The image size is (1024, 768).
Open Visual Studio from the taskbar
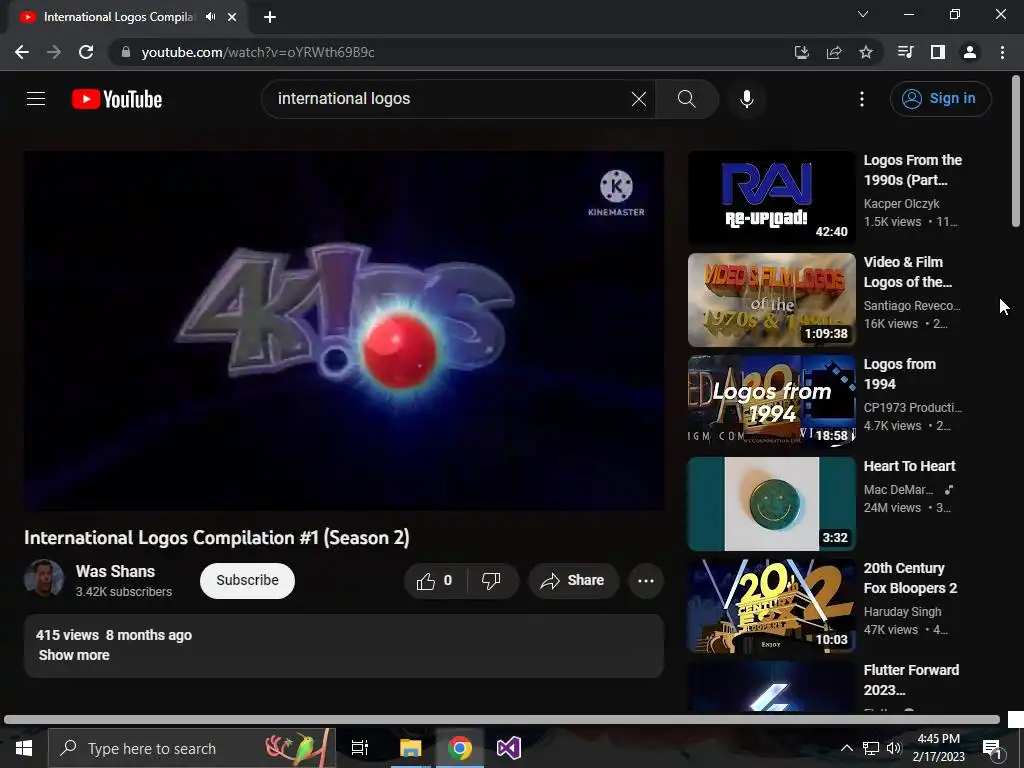[509, 748]
